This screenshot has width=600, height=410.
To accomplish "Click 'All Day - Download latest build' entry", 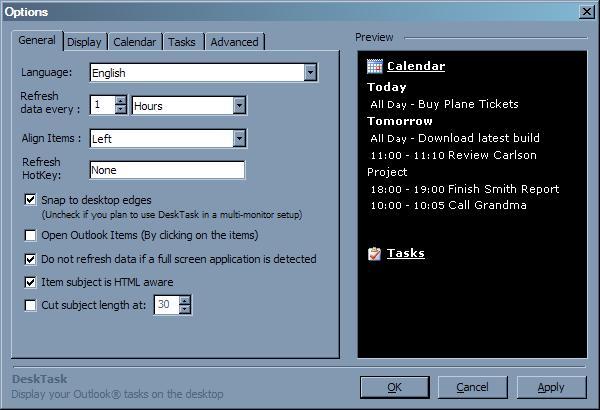I will [x=455, y=138].
